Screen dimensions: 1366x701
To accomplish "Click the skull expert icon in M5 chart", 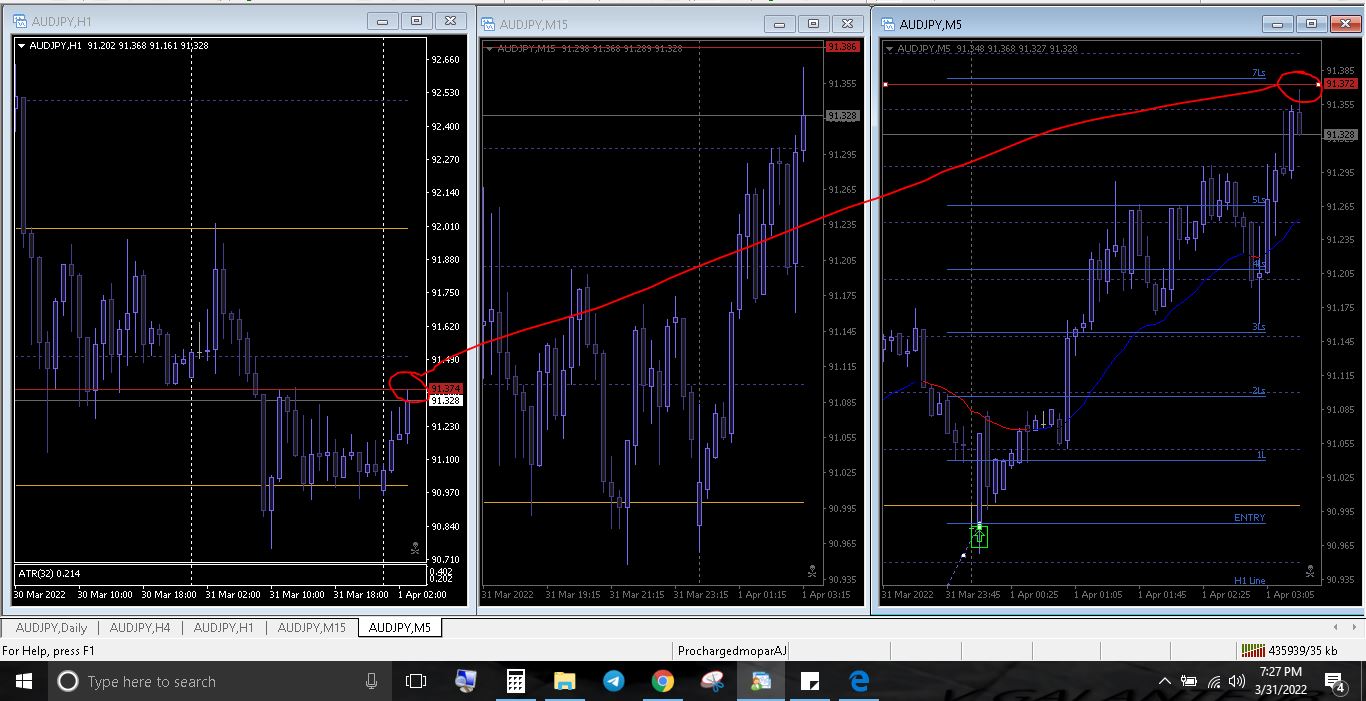I will pos(1310,571).
